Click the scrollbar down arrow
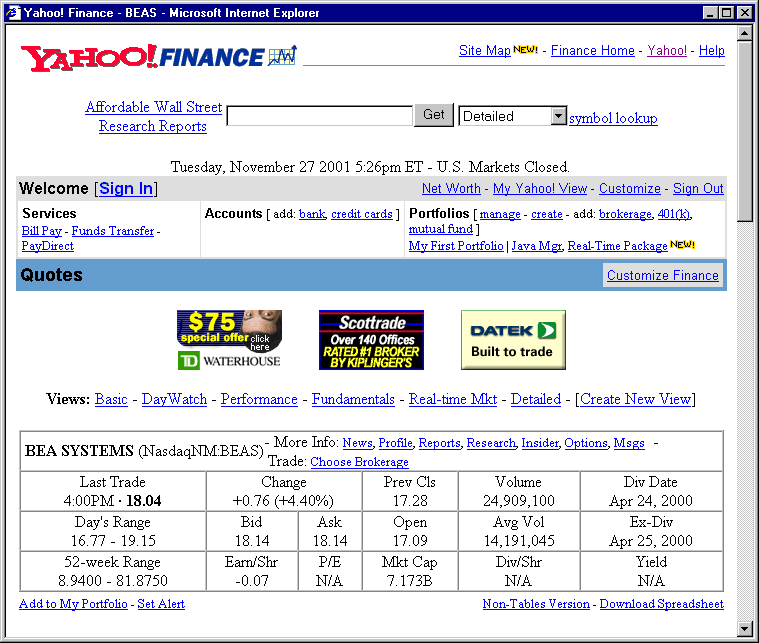Viewport: 759px width, 643px height. [x=744, y=628]
